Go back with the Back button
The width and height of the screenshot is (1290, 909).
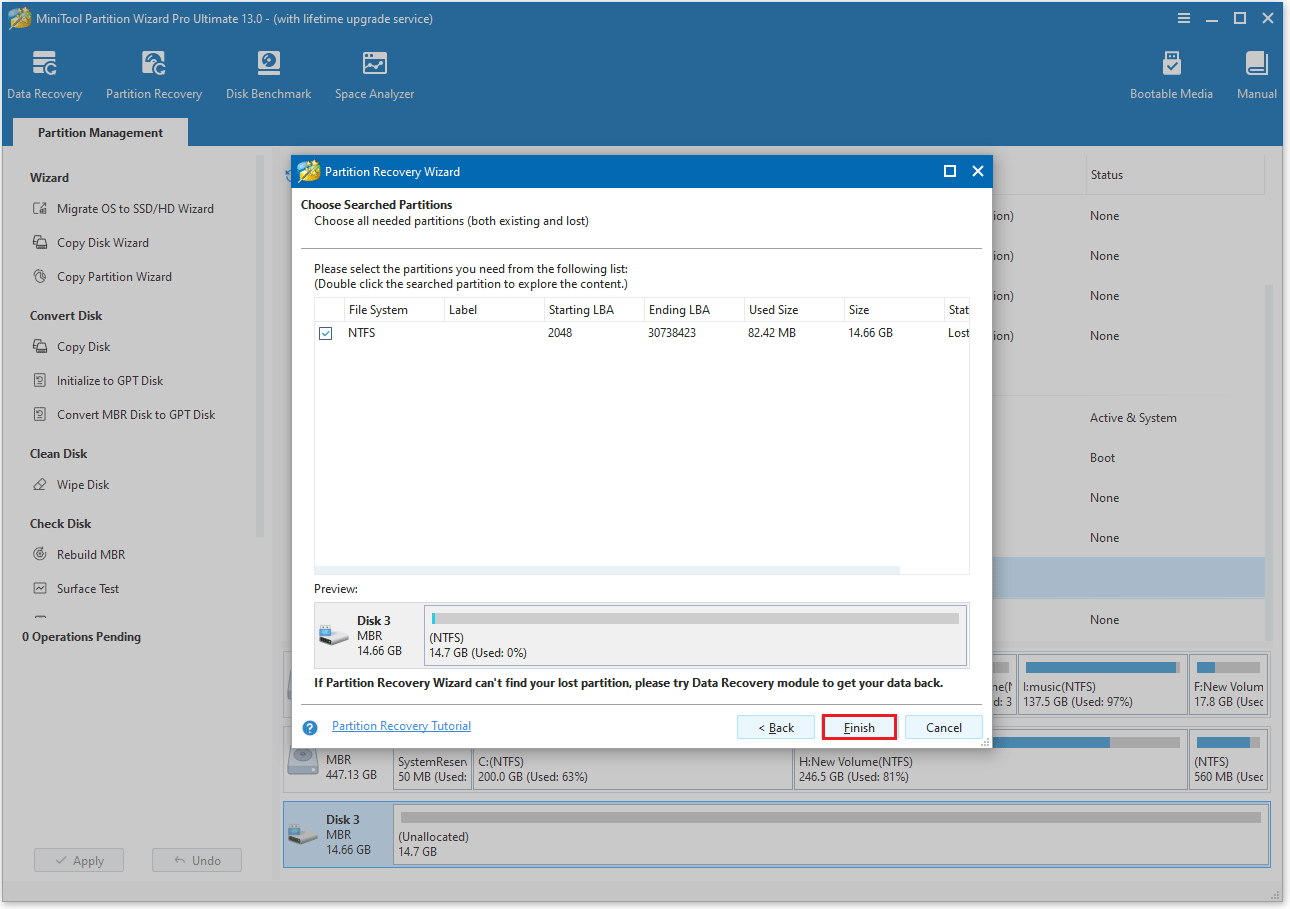[x=776, y=728]
